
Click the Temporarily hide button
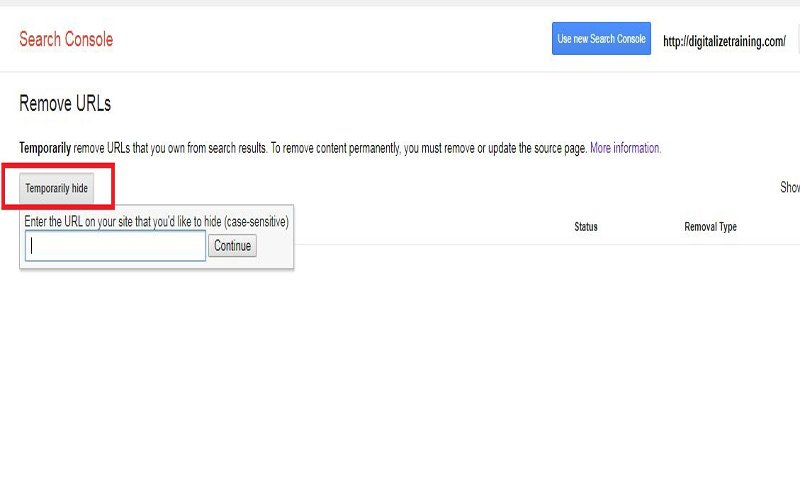click(x=57, y=188)
